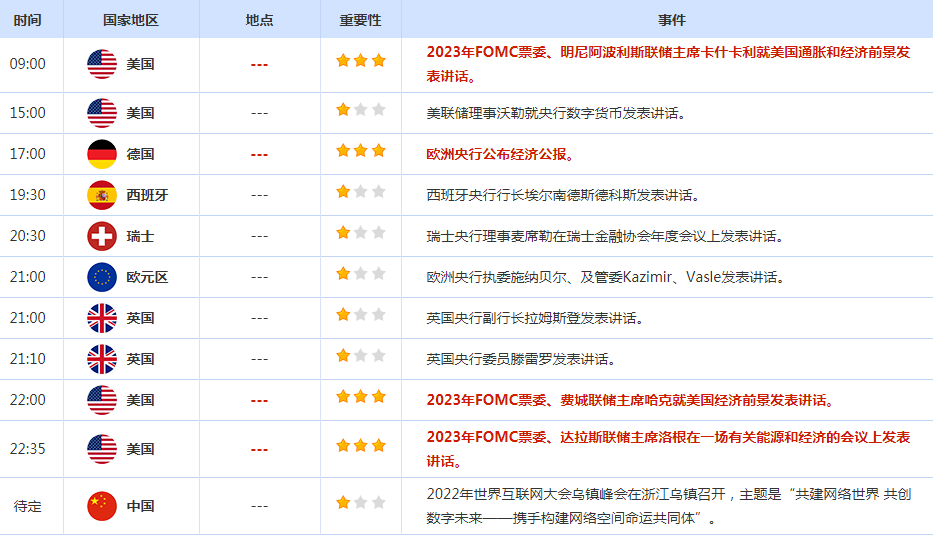This screenshot has width=933, height=535.
Task: Open the Philadelphia Fed Harker speech event
Action: point(631,401)
